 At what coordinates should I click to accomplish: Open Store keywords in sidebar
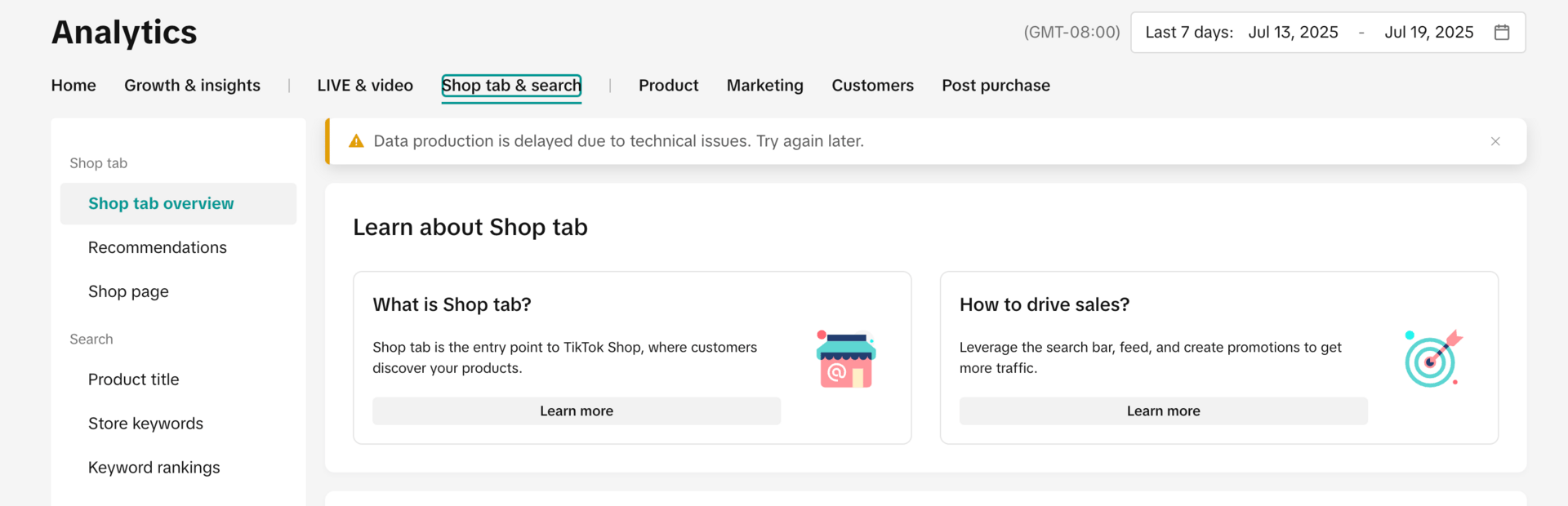click(x=145, y=424)
